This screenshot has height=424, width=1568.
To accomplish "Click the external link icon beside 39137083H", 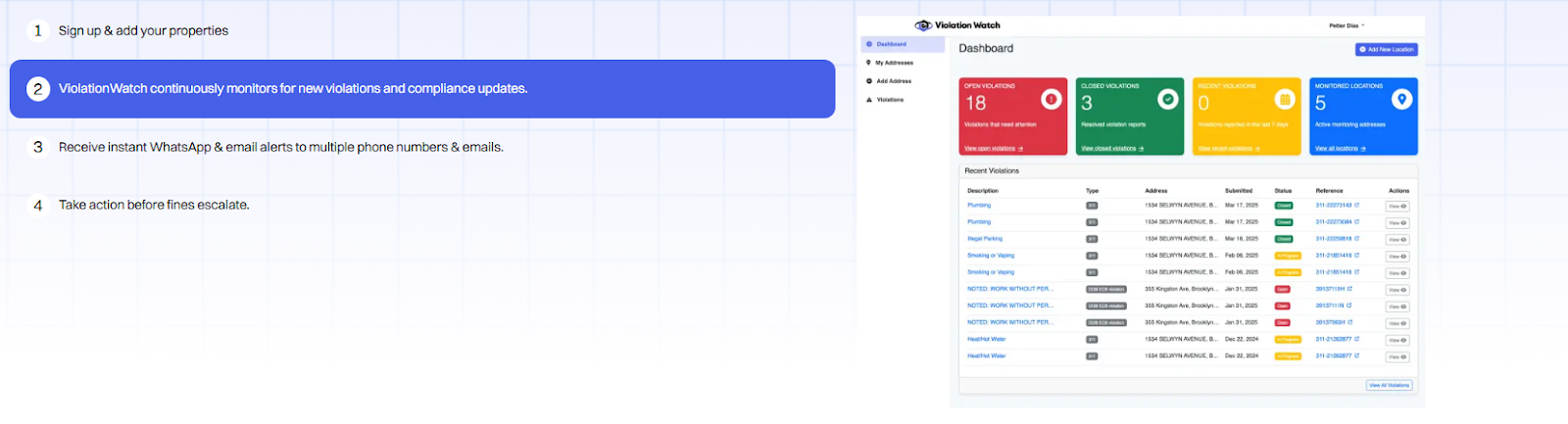I will (x=1350, y=322).
